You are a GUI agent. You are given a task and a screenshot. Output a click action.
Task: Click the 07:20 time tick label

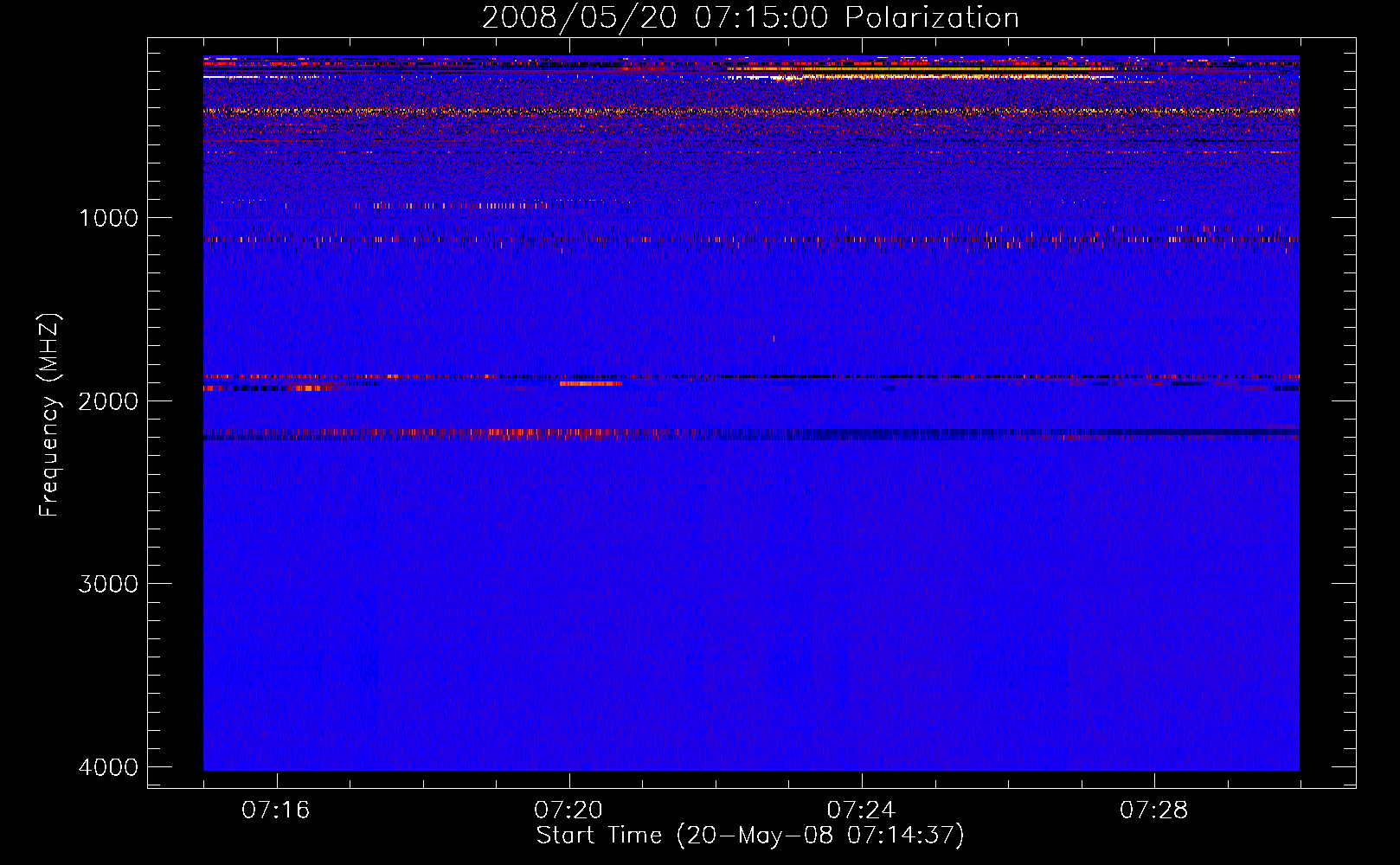coord(568,811)
